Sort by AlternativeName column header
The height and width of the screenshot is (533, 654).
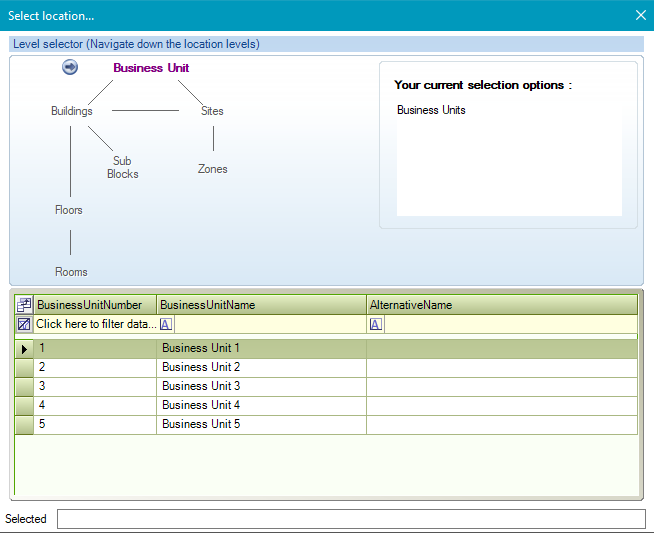point(500,305)
